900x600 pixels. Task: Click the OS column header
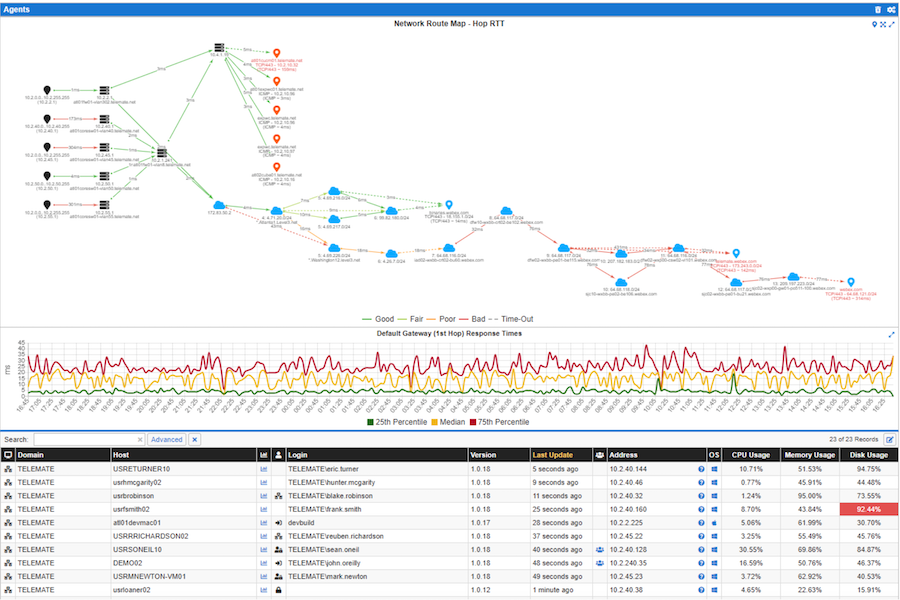pyautogui.click(x=714, y=455)
